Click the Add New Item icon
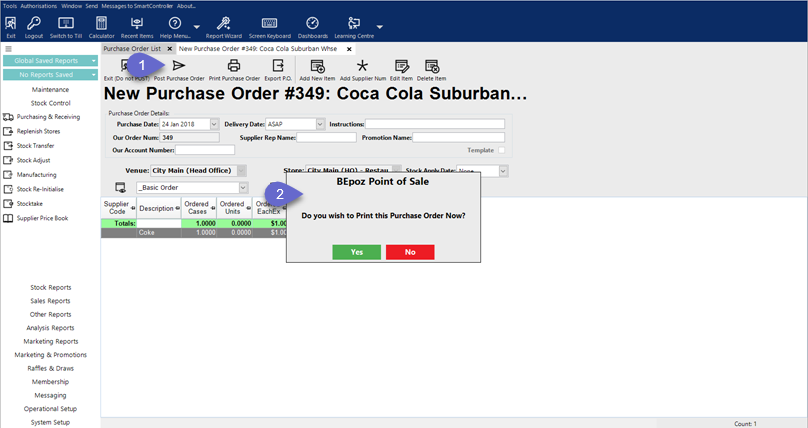The width and height of the screenshot is (808, 428). tap(317, 67)
